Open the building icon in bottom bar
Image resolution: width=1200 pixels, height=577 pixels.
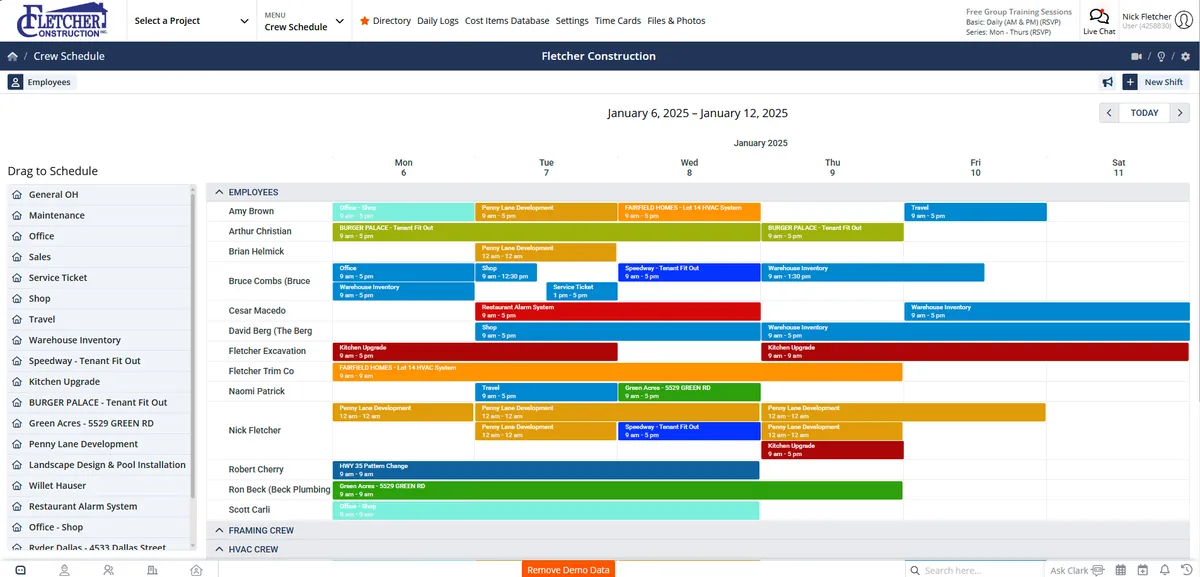pyautogui.click(x=152, y=570)
